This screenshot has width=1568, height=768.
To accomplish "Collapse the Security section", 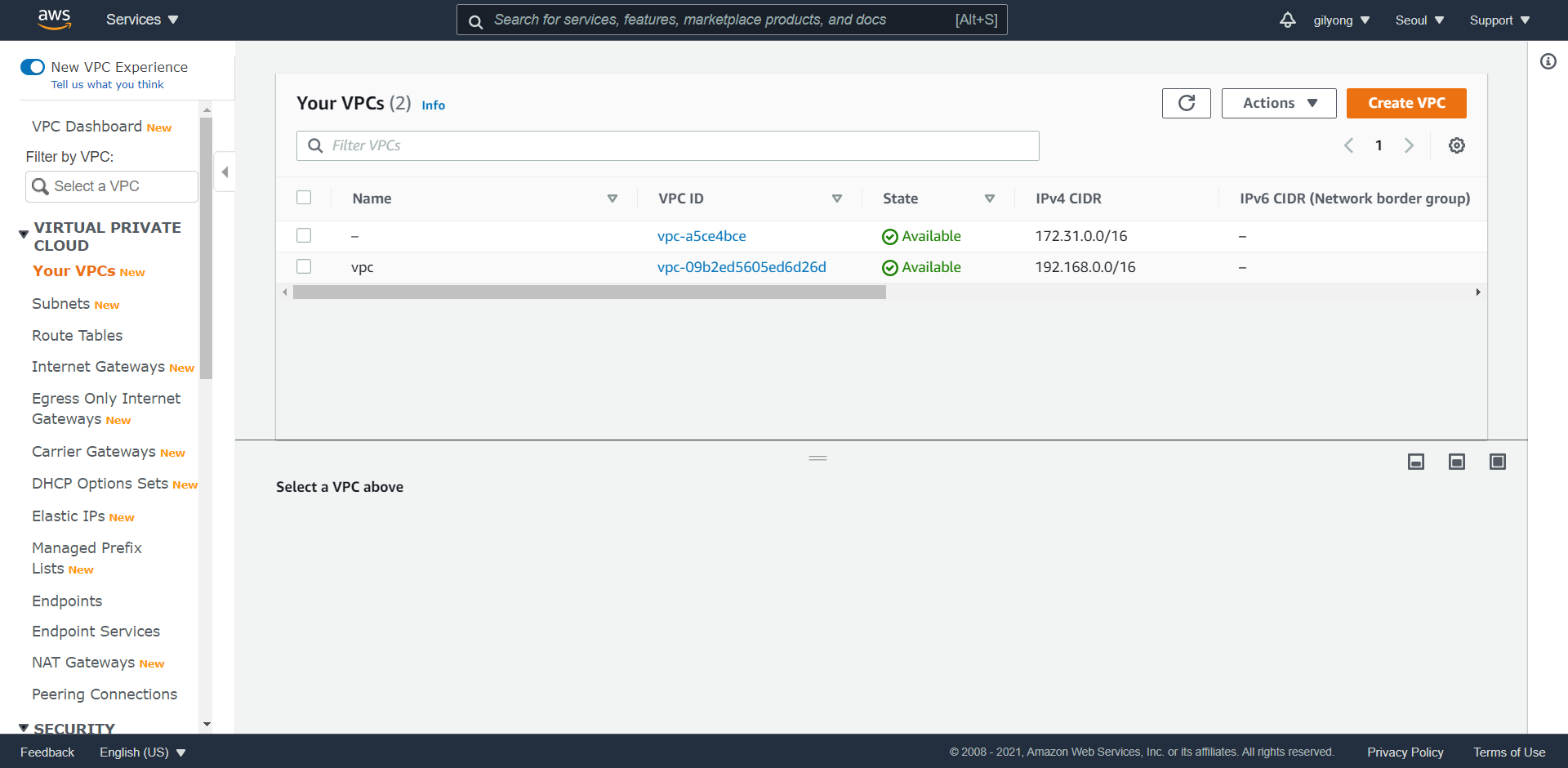I will click(24, 728).
